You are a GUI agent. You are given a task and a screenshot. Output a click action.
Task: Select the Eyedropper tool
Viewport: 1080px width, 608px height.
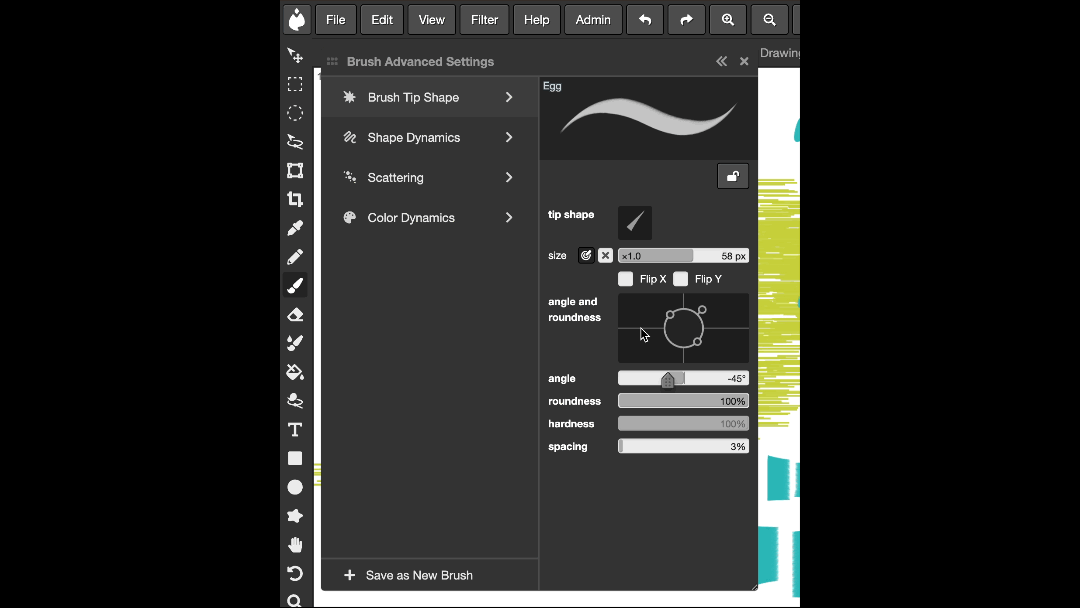(295, 228)
